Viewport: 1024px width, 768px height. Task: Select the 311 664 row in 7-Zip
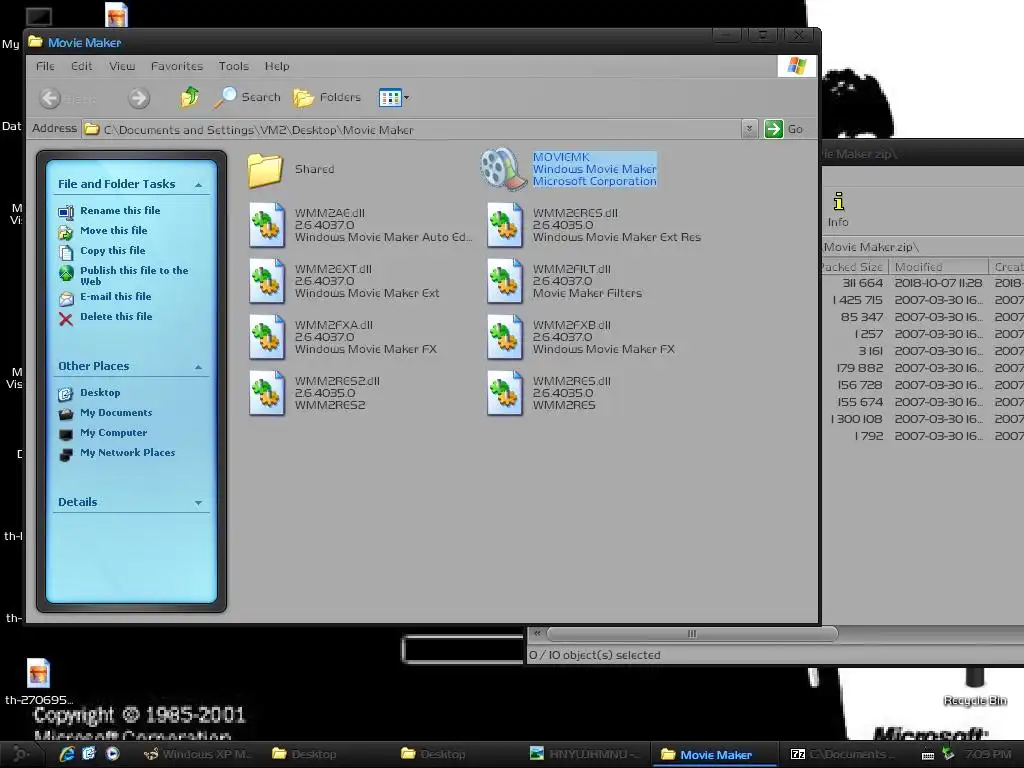coord(923,283)
